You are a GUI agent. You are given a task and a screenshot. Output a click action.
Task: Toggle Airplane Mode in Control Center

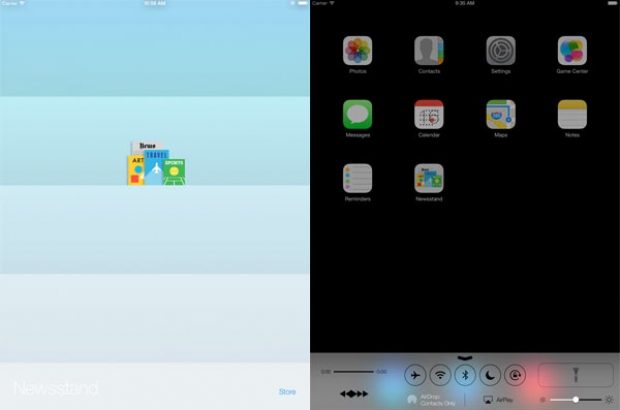(x=415, y=375)
